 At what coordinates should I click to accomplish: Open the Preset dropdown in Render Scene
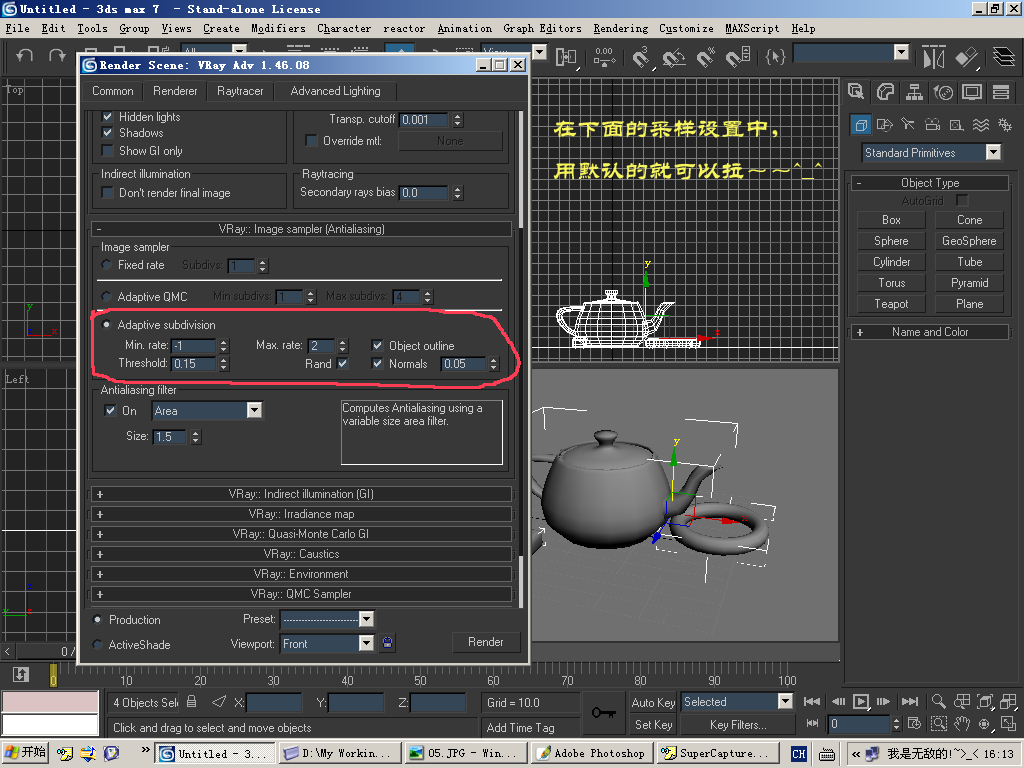366,618
